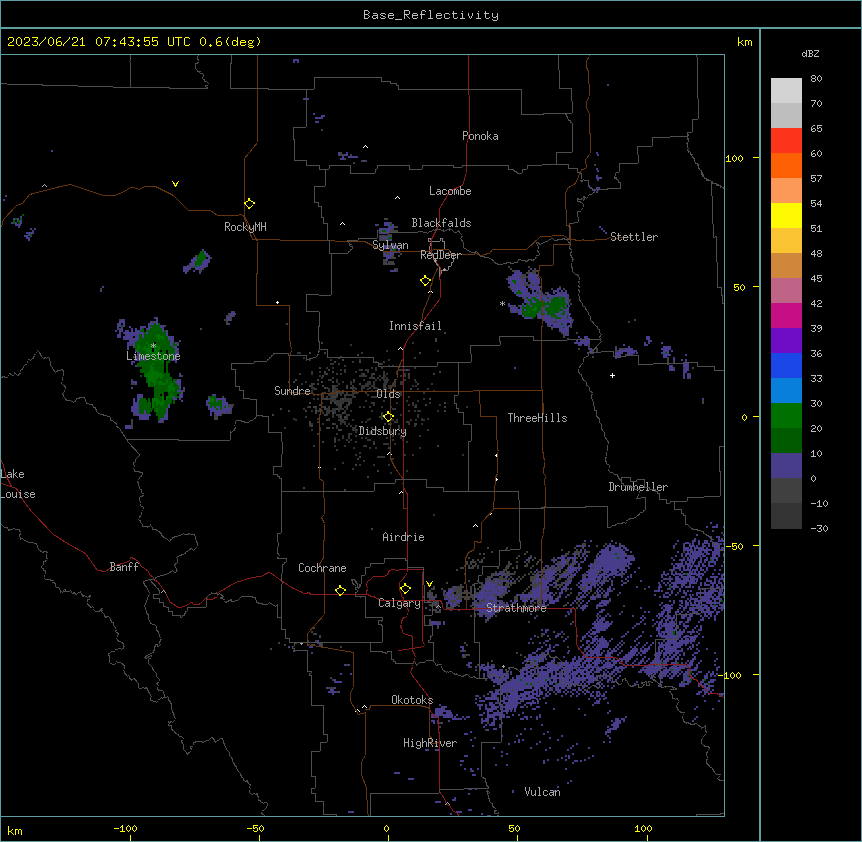Click the Lake Louise label

pyautogui.click(x=16, y=484)
